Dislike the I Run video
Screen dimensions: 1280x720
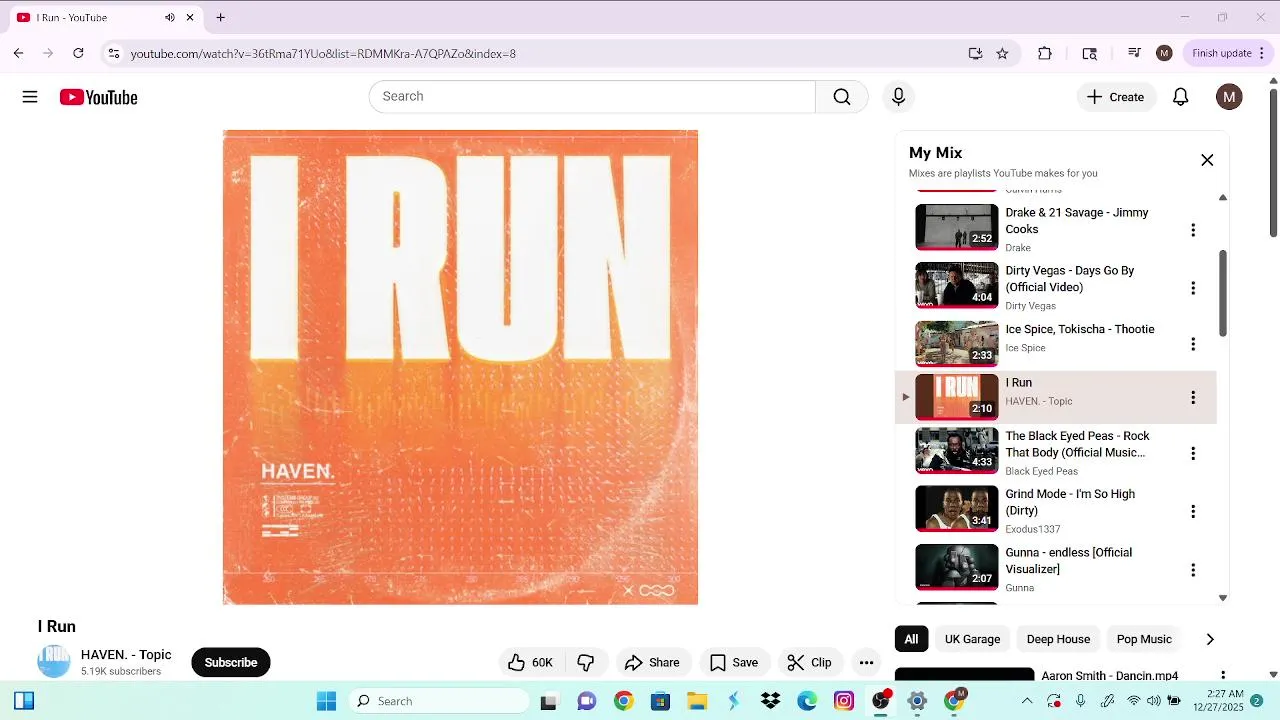[x=586, y=662]
